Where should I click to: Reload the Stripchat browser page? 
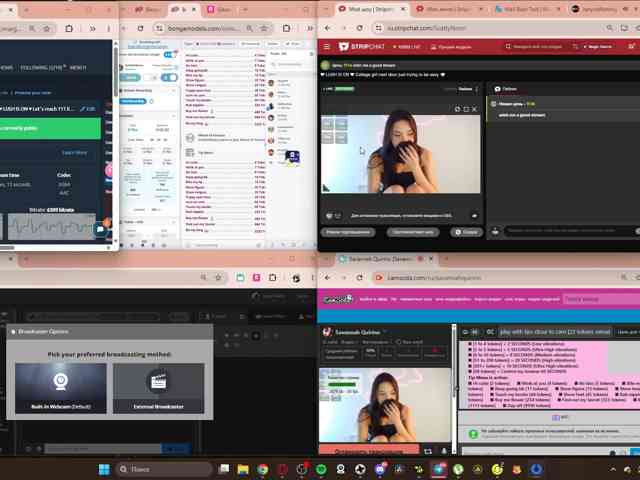(x=360, y=28)
